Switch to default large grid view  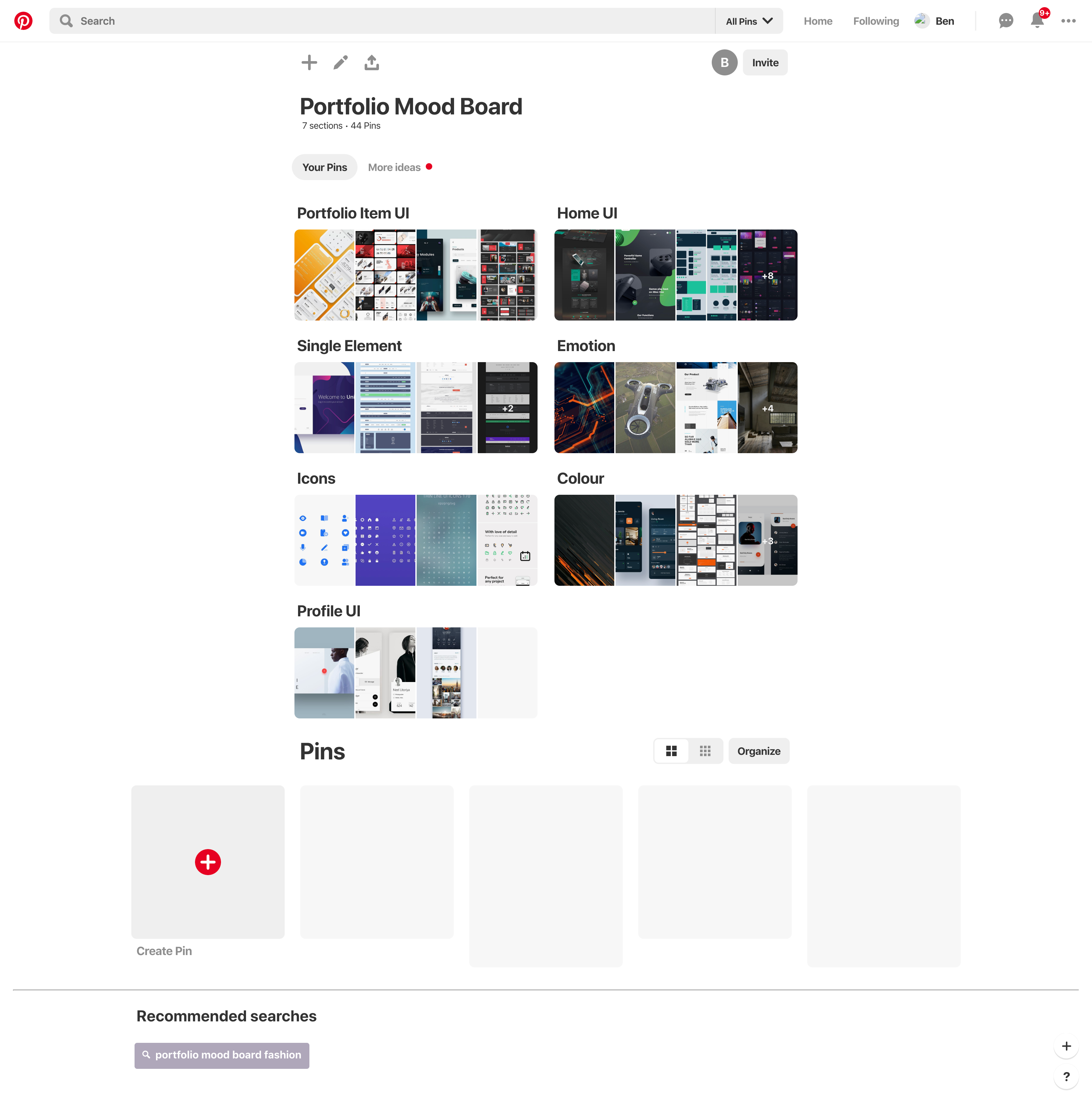click(671, 751)
